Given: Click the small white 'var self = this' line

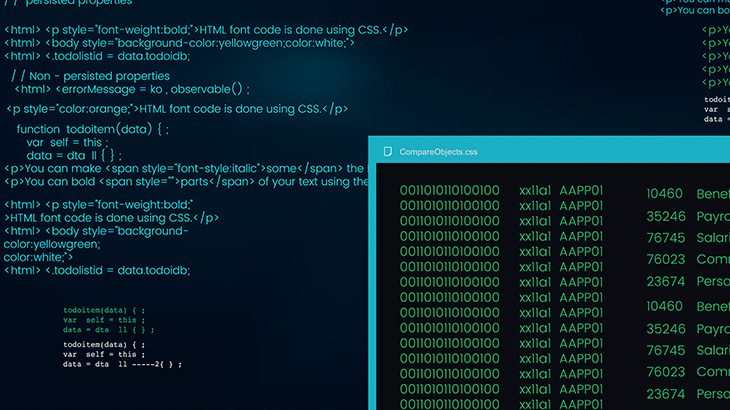Looking at the screenshot, I should [x=104, y=355].
